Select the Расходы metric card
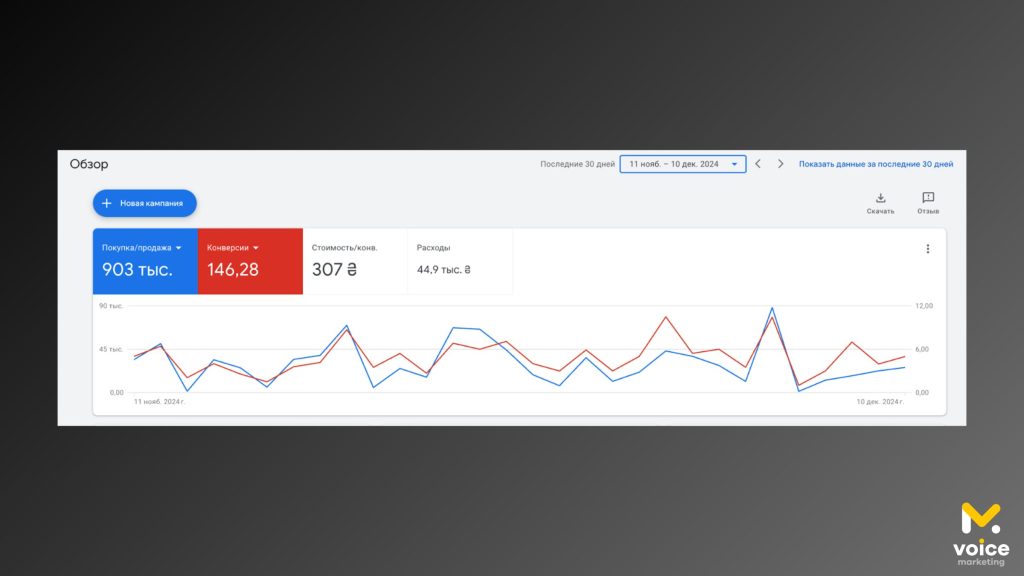The height and width of the screenshot is (576, 1024). 459,261
